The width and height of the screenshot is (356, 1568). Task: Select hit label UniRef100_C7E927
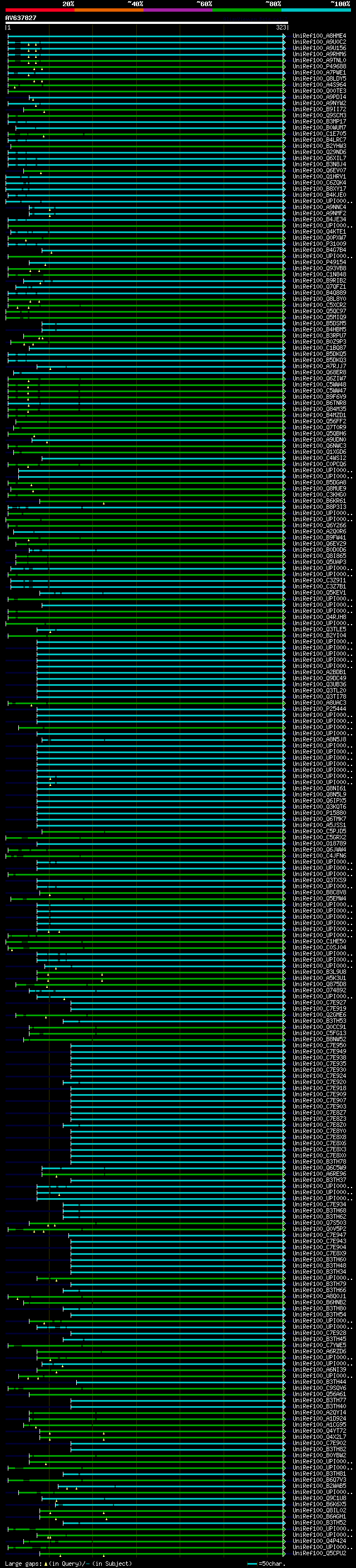(319, 1002)
